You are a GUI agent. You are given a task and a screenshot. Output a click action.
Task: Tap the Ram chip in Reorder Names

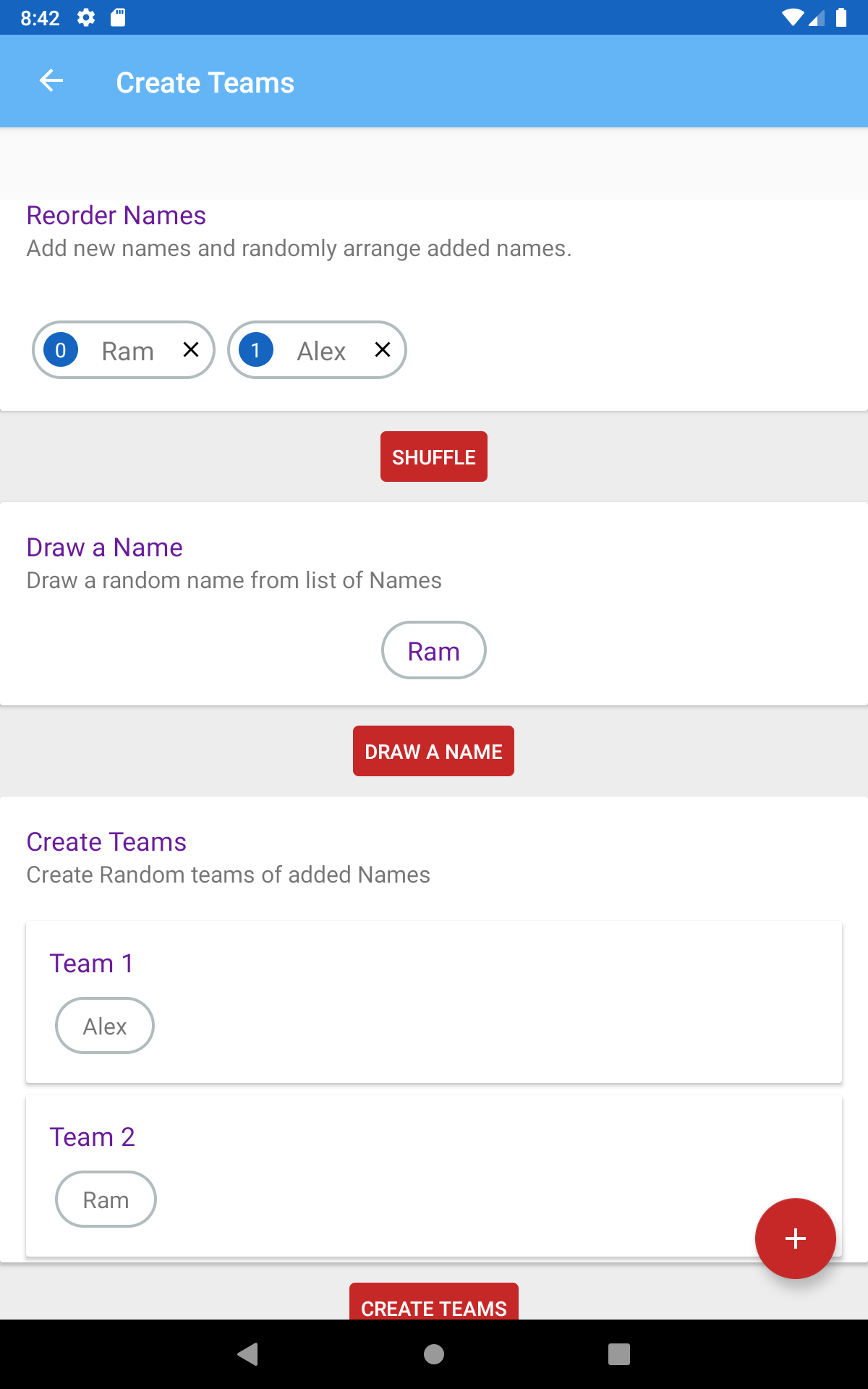124,350
